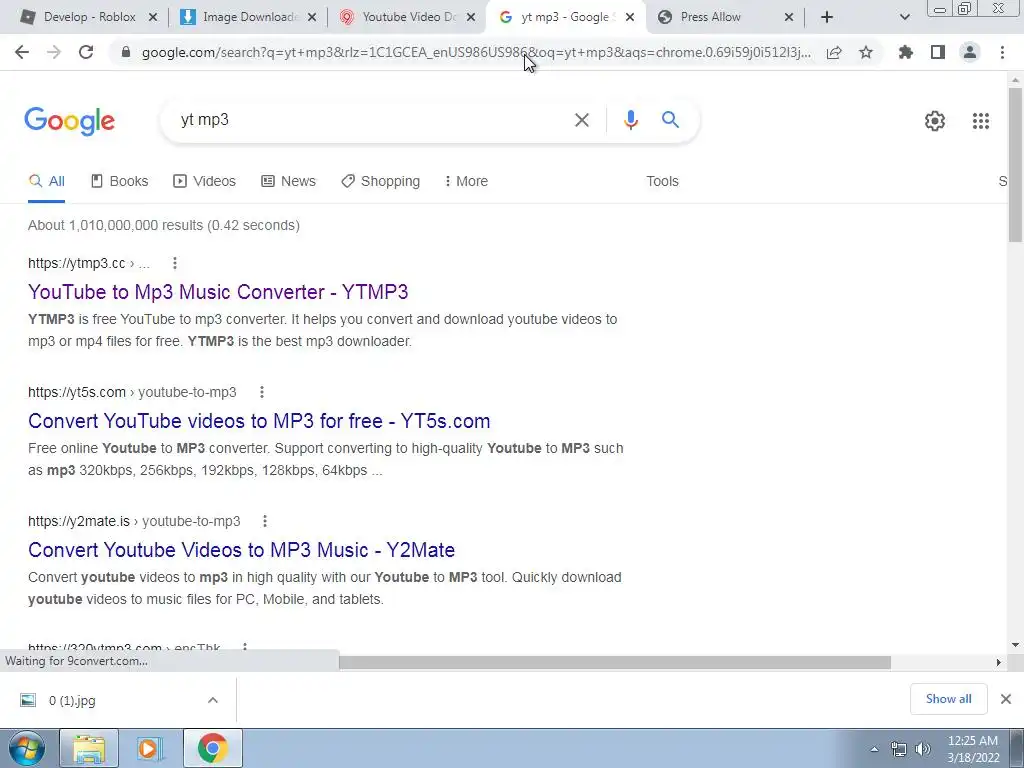View site information via lock icon
Image resolution: width=1024 pixels, height=768 pixels.
[x=126, y=52]
